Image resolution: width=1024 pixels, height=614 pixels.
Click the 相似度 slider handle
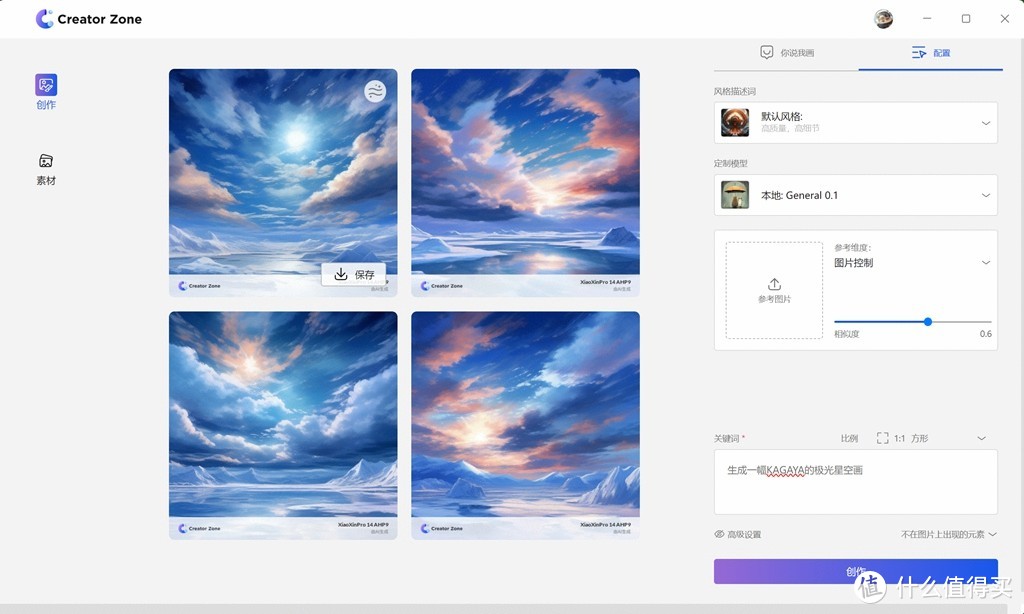[x=928, y=322]
